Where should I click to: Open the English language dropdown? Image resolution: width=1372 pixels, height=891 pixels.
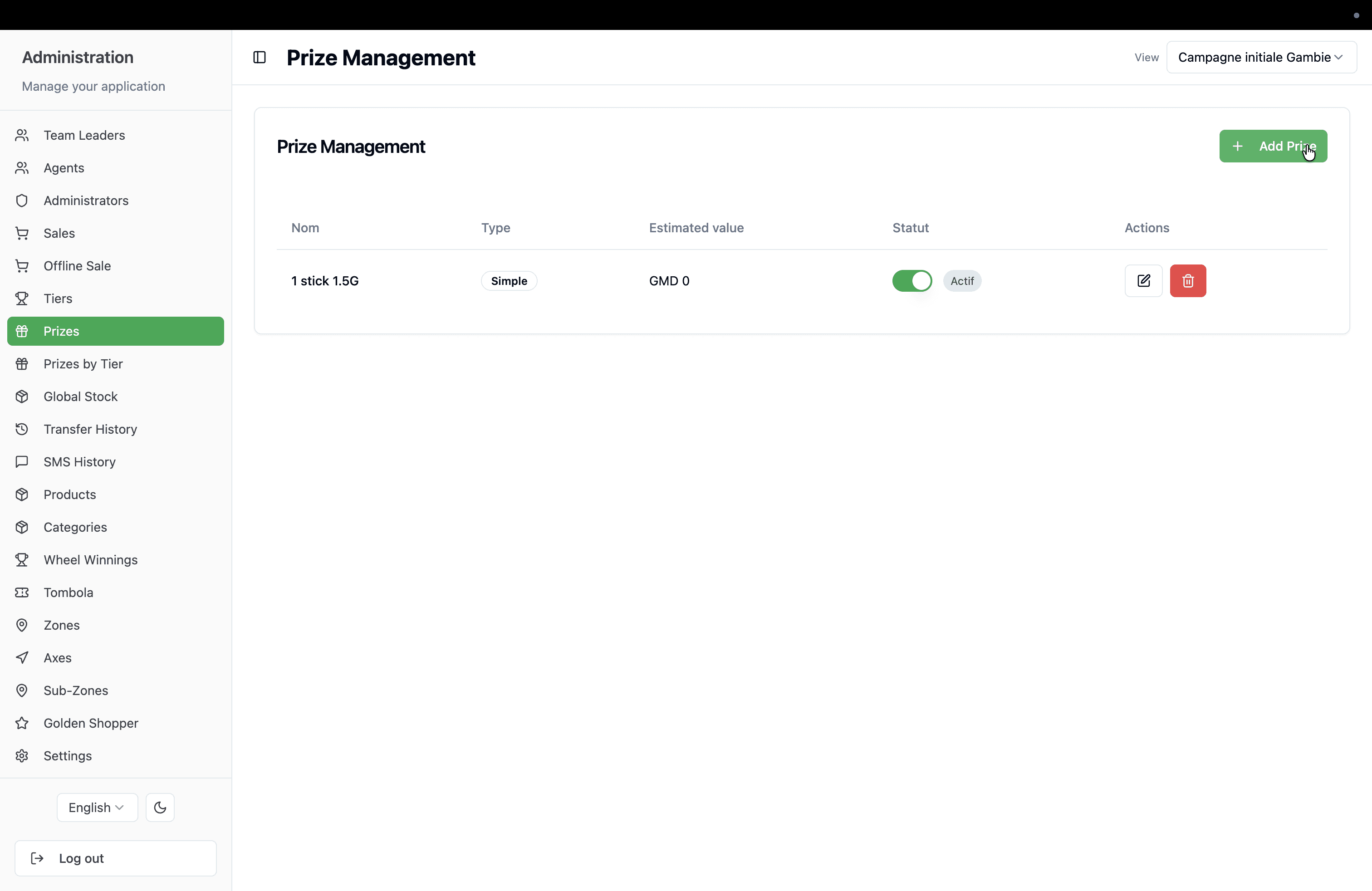(98, 807)
